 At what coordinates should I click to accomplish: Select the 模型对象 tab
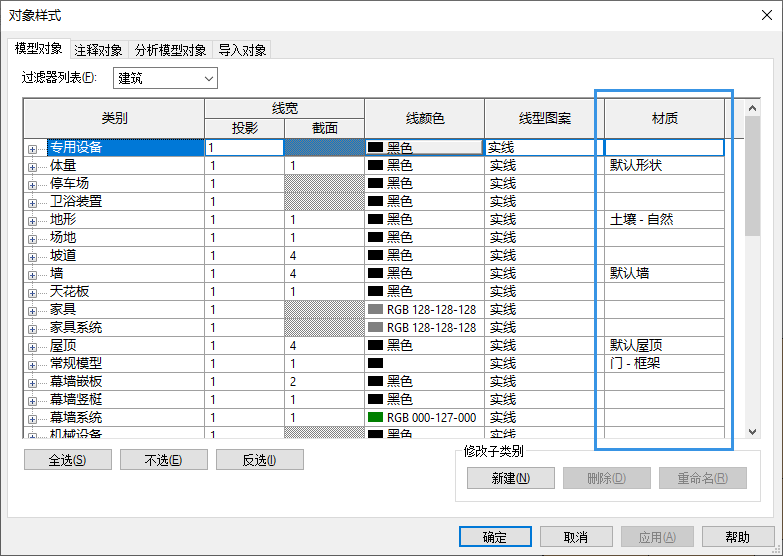[38, 48]
